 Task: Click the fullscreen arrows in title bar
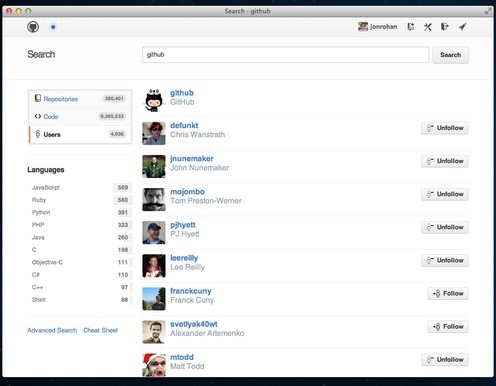point(488,11)
